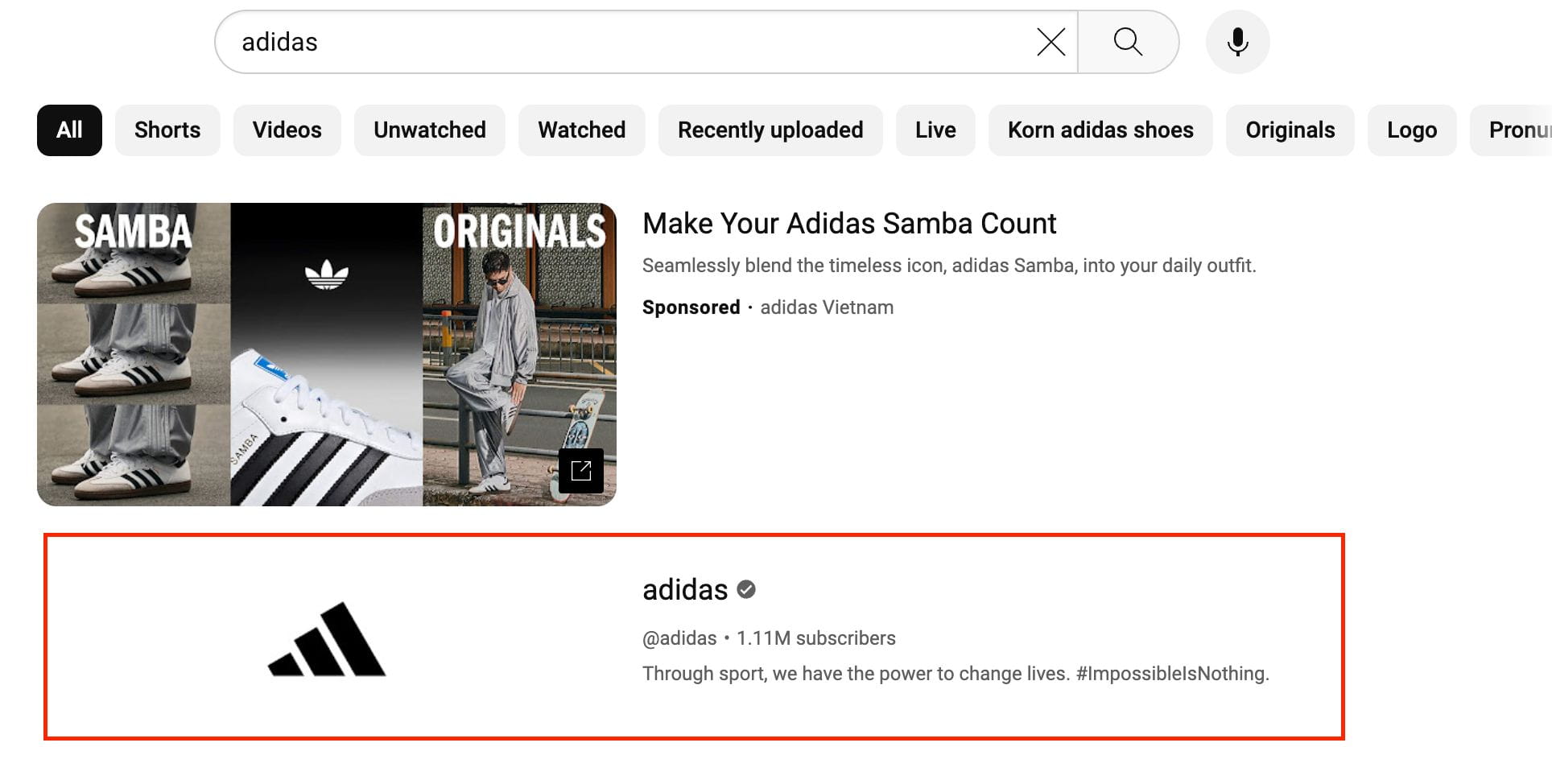
Task: Choose the Korn adidas shoes chip
Action: tap(1100, 130)
